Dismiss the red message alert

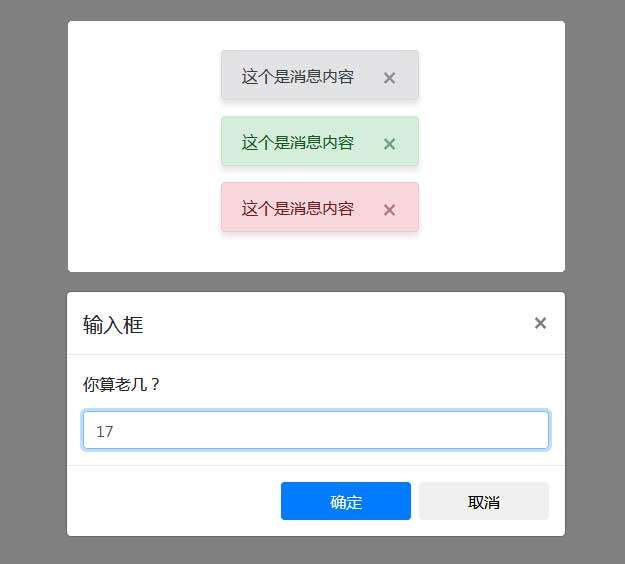pos(390,210)
